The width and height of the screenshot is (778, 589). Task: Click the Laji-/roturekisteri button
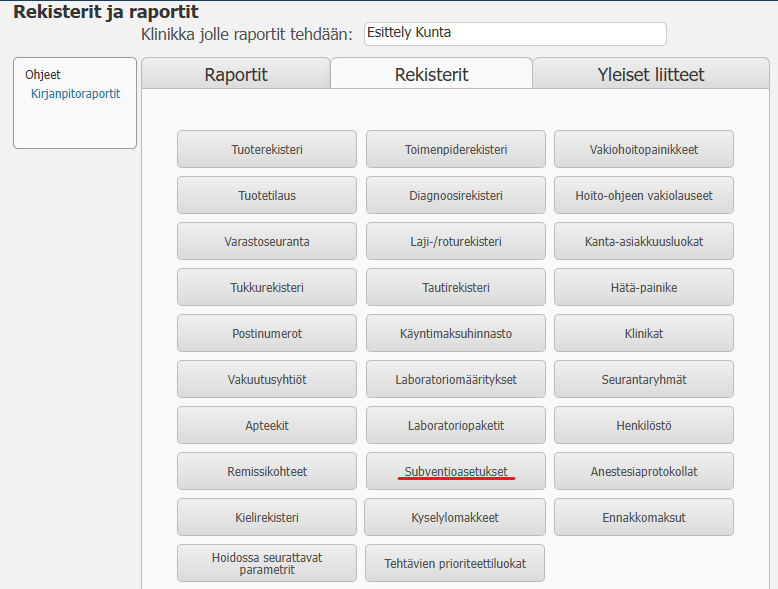coord(455,242)
